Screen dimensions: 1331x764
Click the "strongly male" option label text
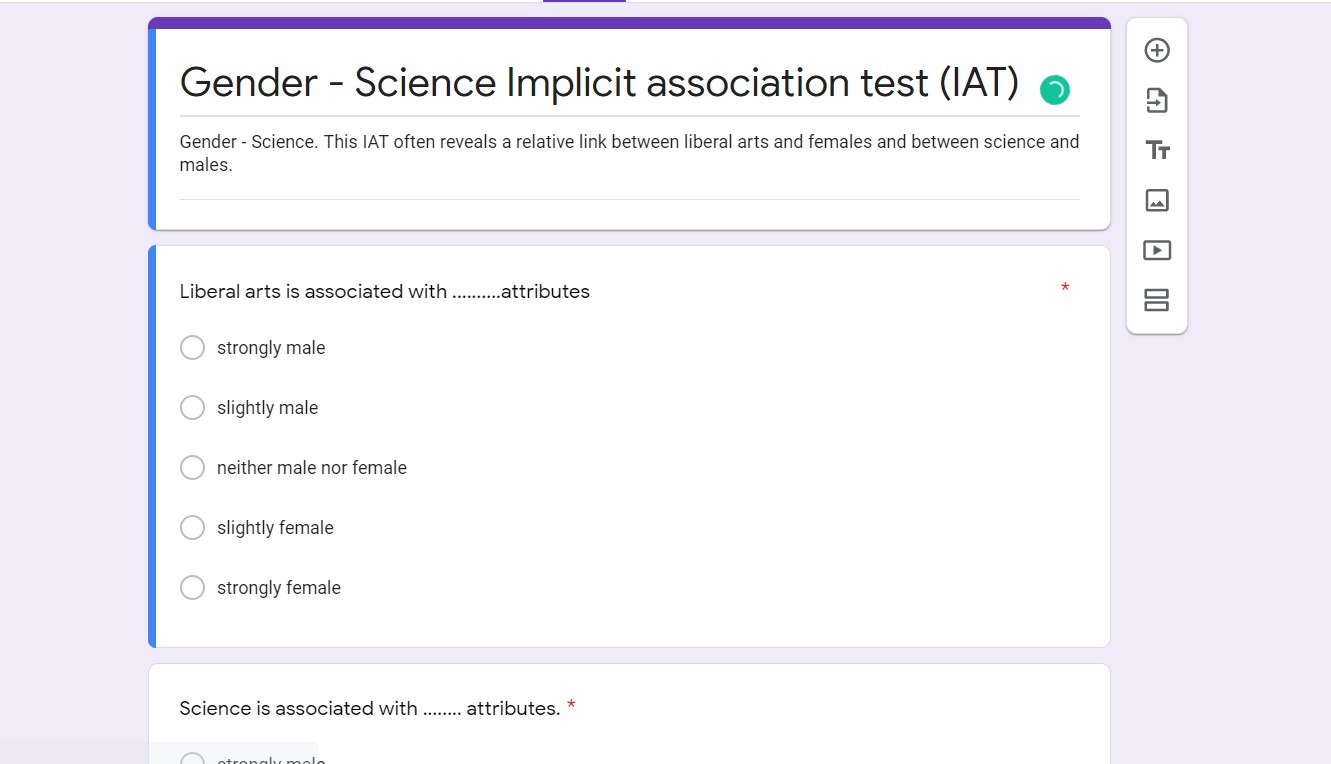271,348
